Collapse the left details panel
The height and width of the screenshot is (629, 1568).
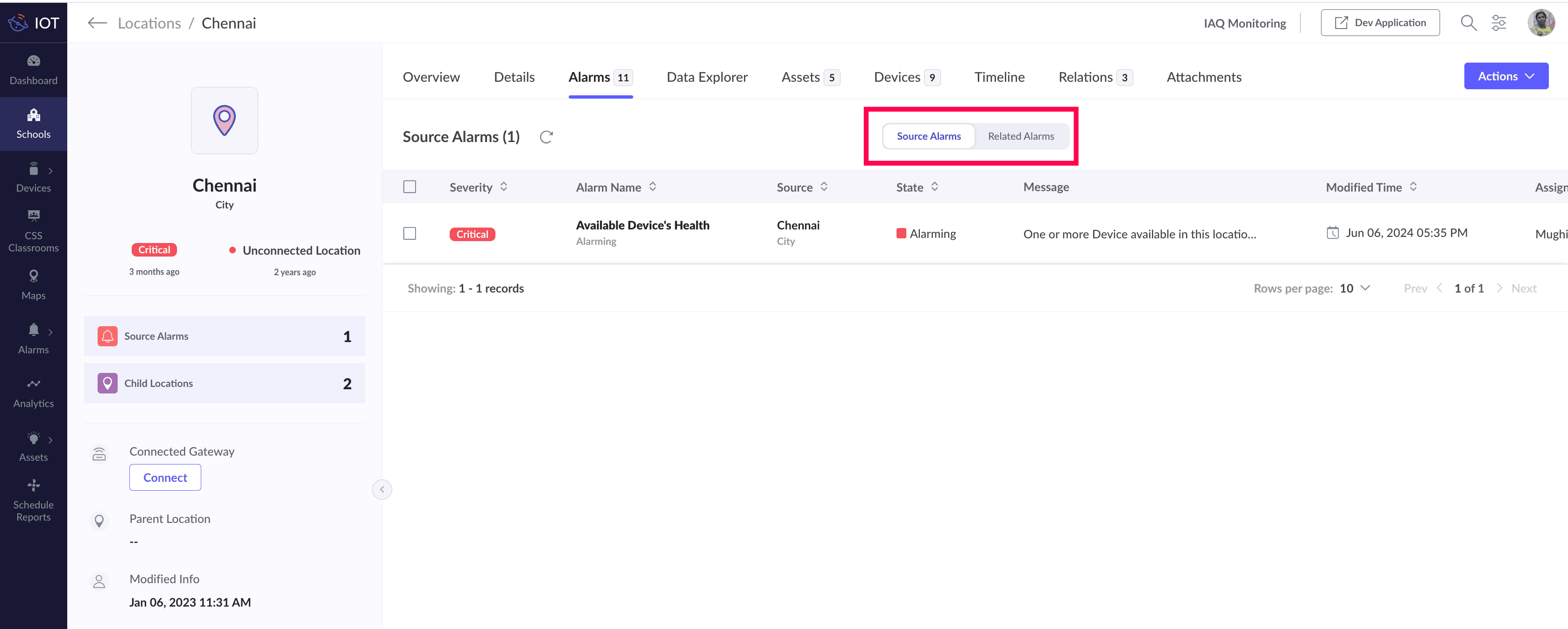(x=381, y=489)
